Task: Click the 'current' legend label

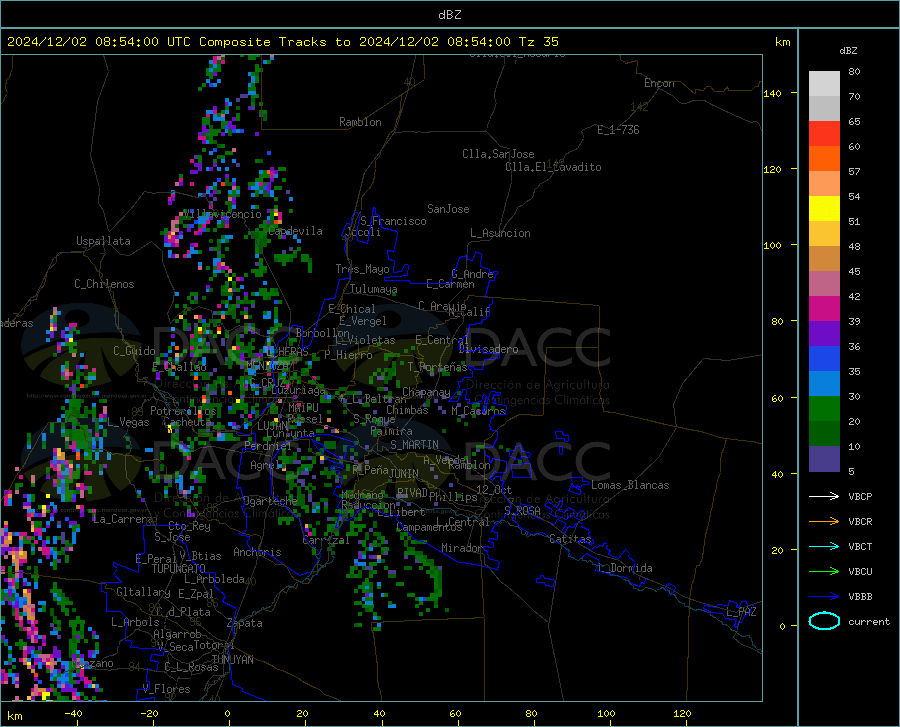Action: [869, 621]
